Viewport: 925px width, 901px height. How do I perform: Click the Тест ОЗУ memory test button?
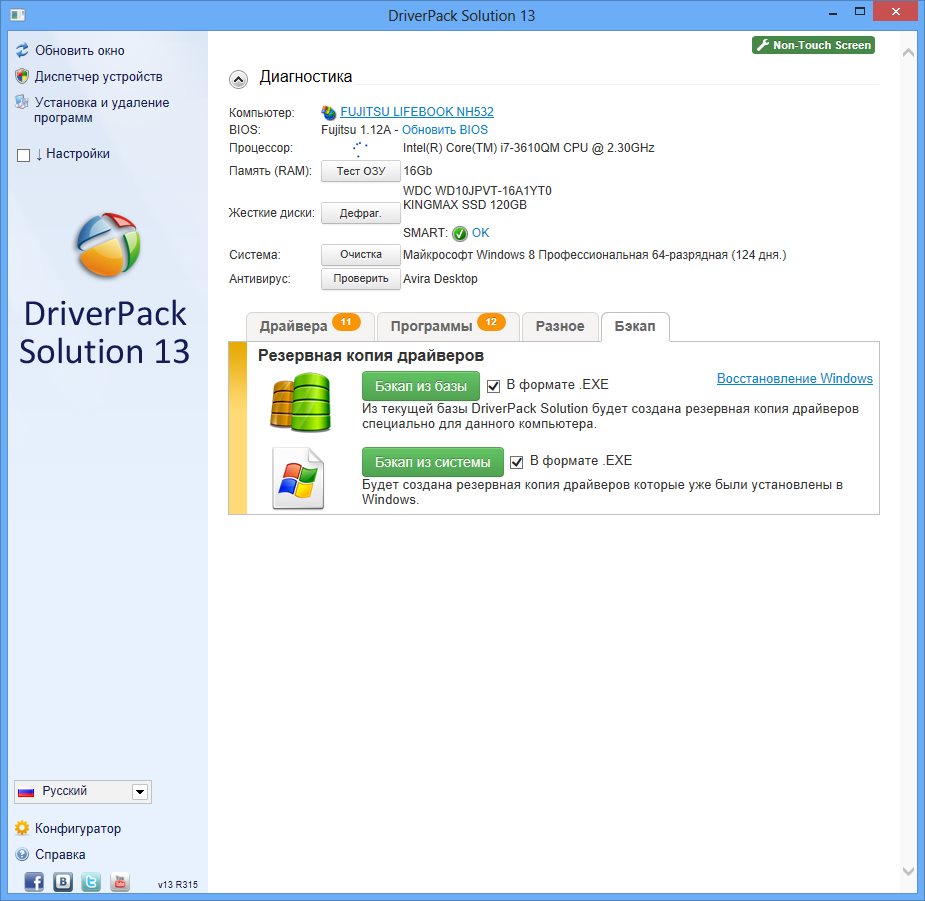pyautogui.click(x=360, y=171)
